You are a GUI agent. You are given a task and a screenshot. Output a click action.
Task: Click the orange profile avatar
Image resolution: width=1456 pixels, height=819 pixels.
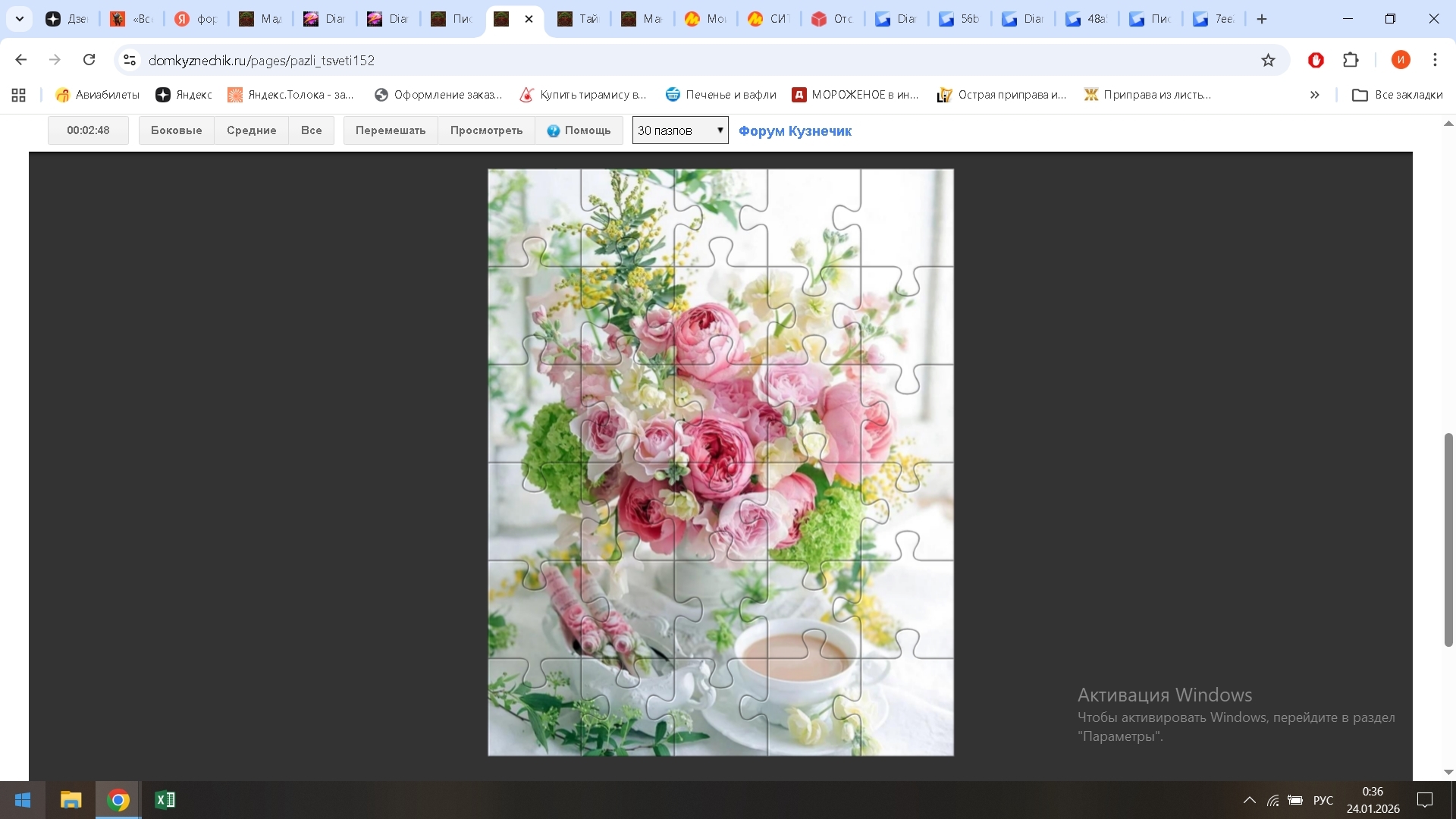(1401, 60)
